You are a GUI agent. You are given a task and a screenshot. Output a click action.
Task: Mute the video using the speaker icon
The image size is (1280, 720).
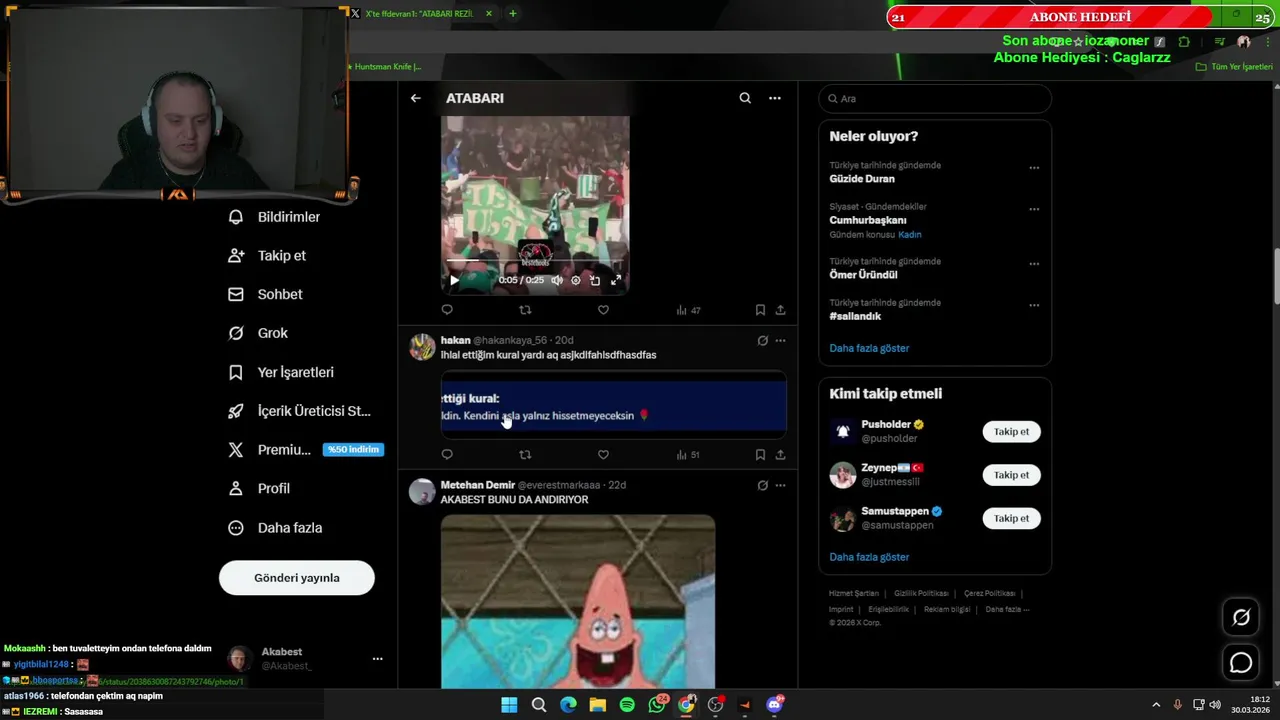(x=557, y=280)
